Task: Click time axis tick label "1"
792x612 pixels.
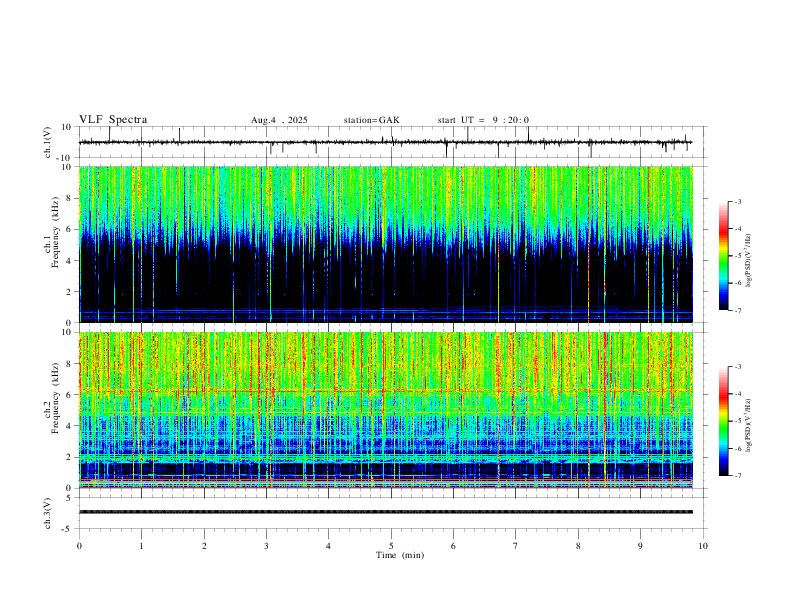Action: (142, 546)
